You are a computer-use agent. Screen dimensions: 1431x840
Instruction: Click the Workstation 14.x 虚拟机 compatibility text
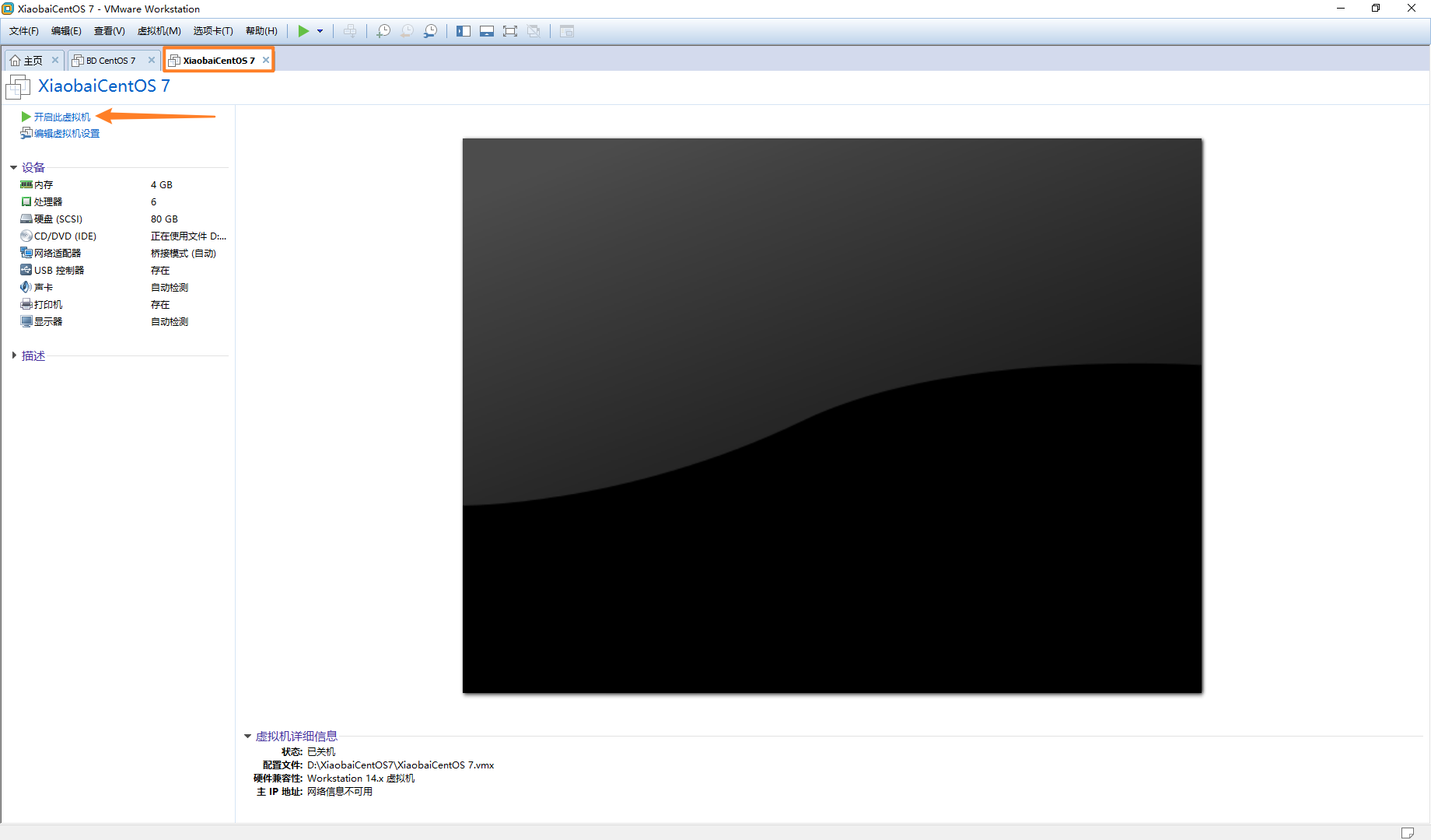(x=361, y=779)
